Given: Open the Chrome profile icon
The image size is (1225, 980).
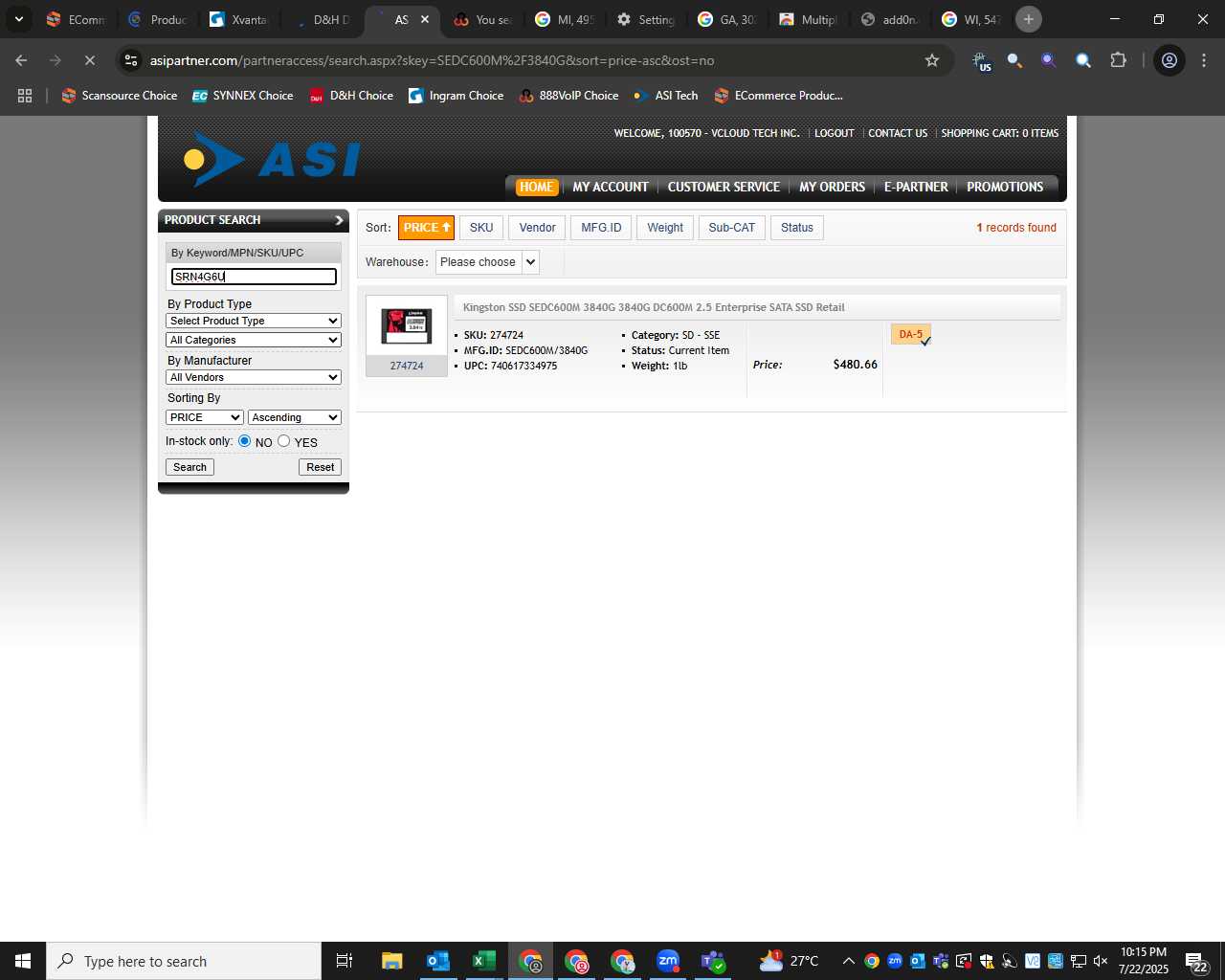Looking at the screenshot, I should click(x=1169, y=60).
